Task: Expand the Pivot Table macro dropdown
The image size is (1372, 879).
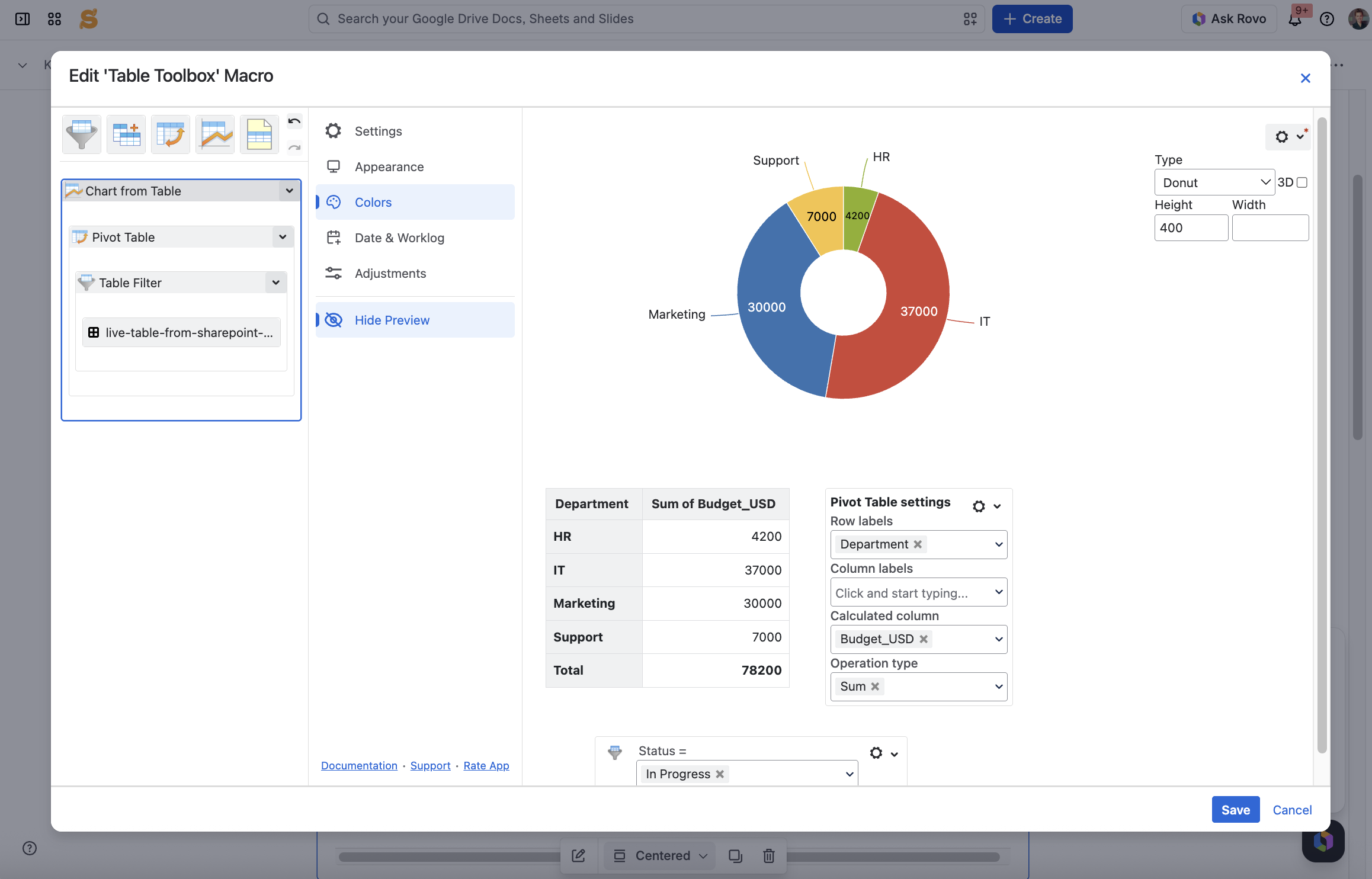Action: pos(283,237)
